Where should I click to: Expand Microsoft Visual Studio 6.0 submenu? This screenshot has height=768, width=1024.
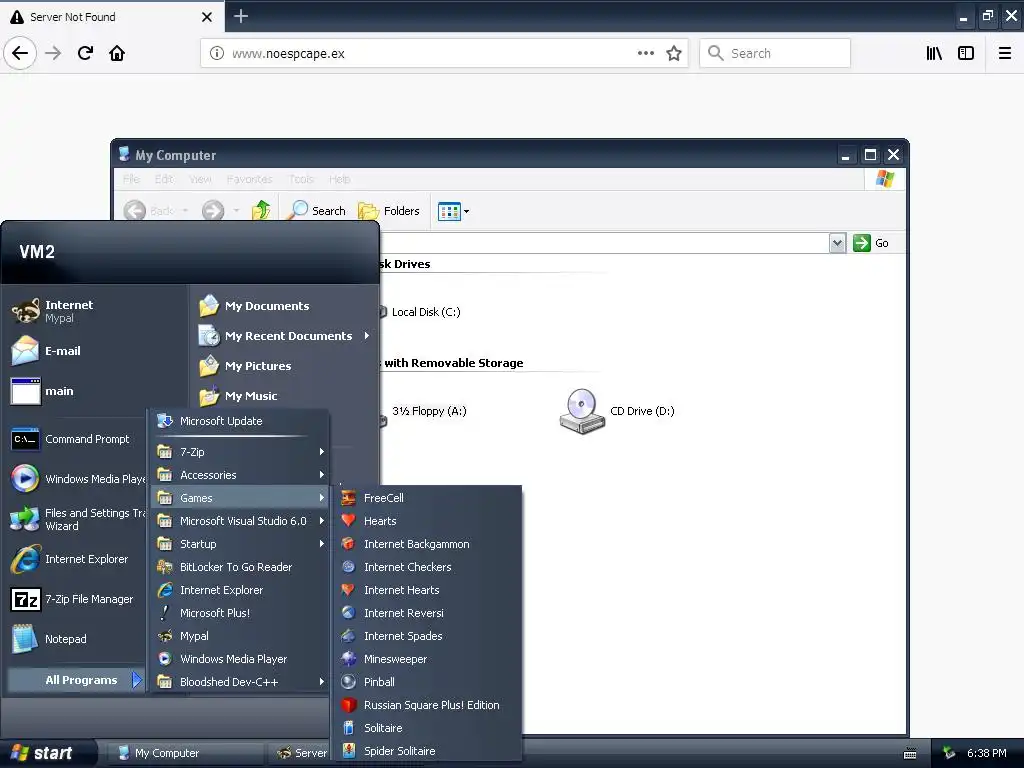point(240,520)
